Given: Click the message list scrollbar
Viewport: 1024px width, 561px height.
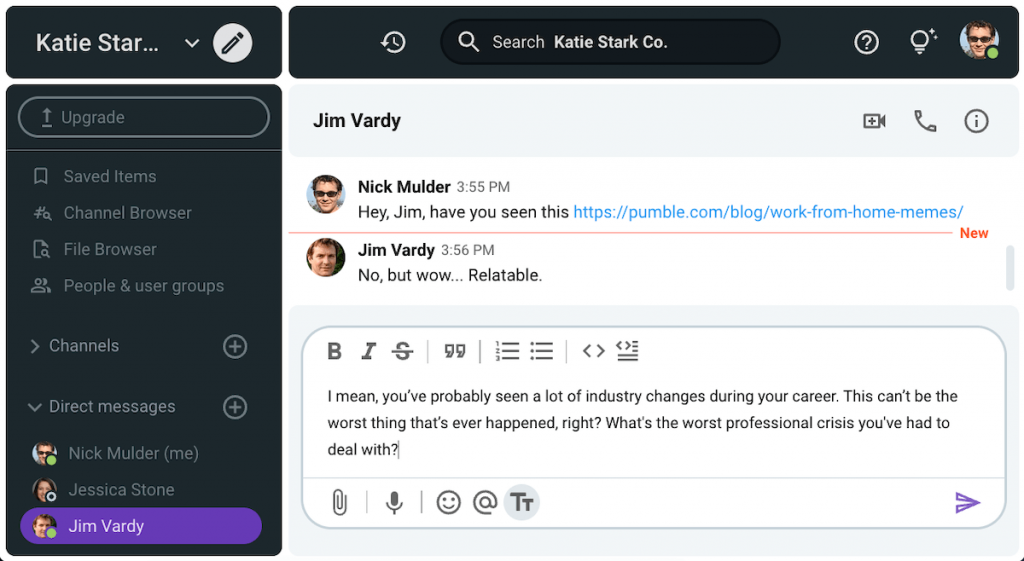Looking at the screenshot, I should click(1010, 265).
